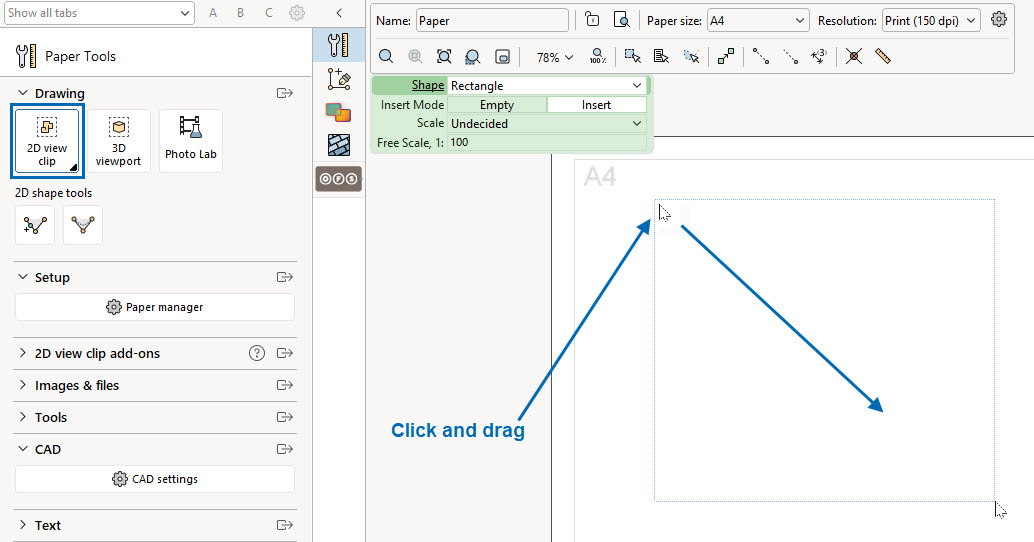The height and width of the screenshot is (542, 1034).
Task: Click the OFS badge in the sidebar
Action: coord(338,179)
